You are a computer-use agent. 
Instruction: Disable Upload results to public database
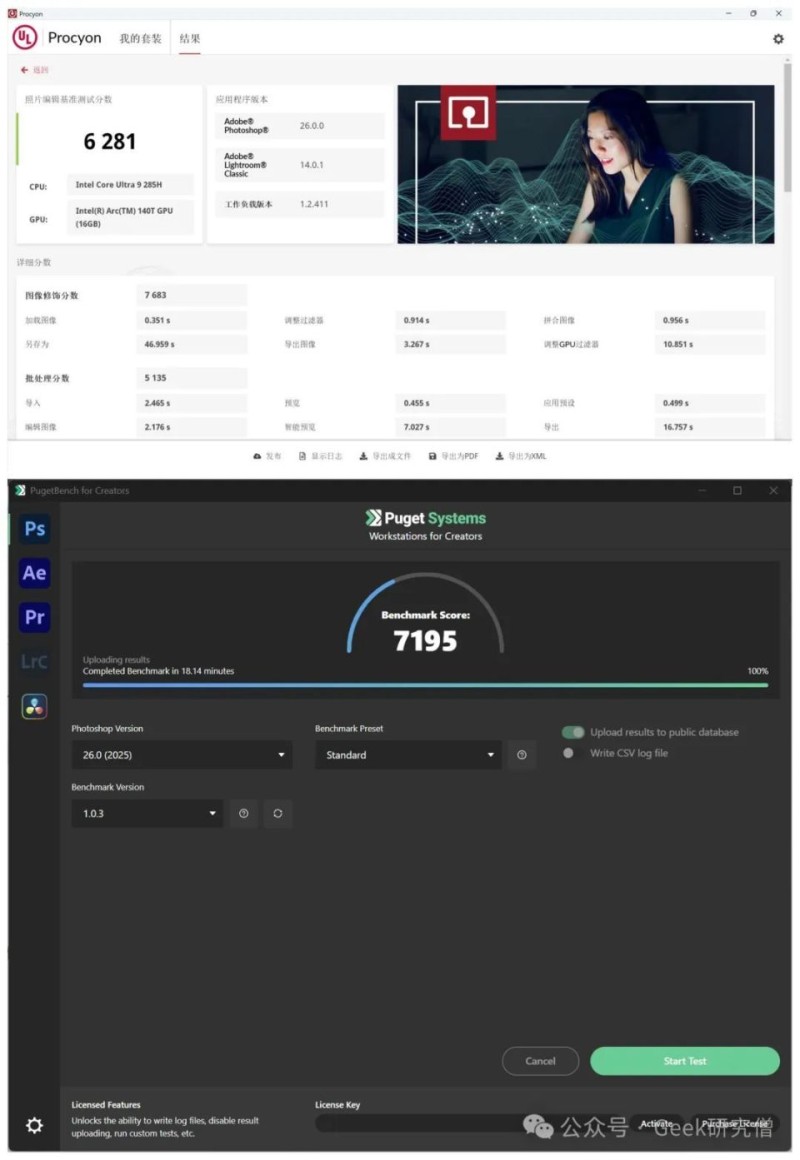[x=573, y=732]
